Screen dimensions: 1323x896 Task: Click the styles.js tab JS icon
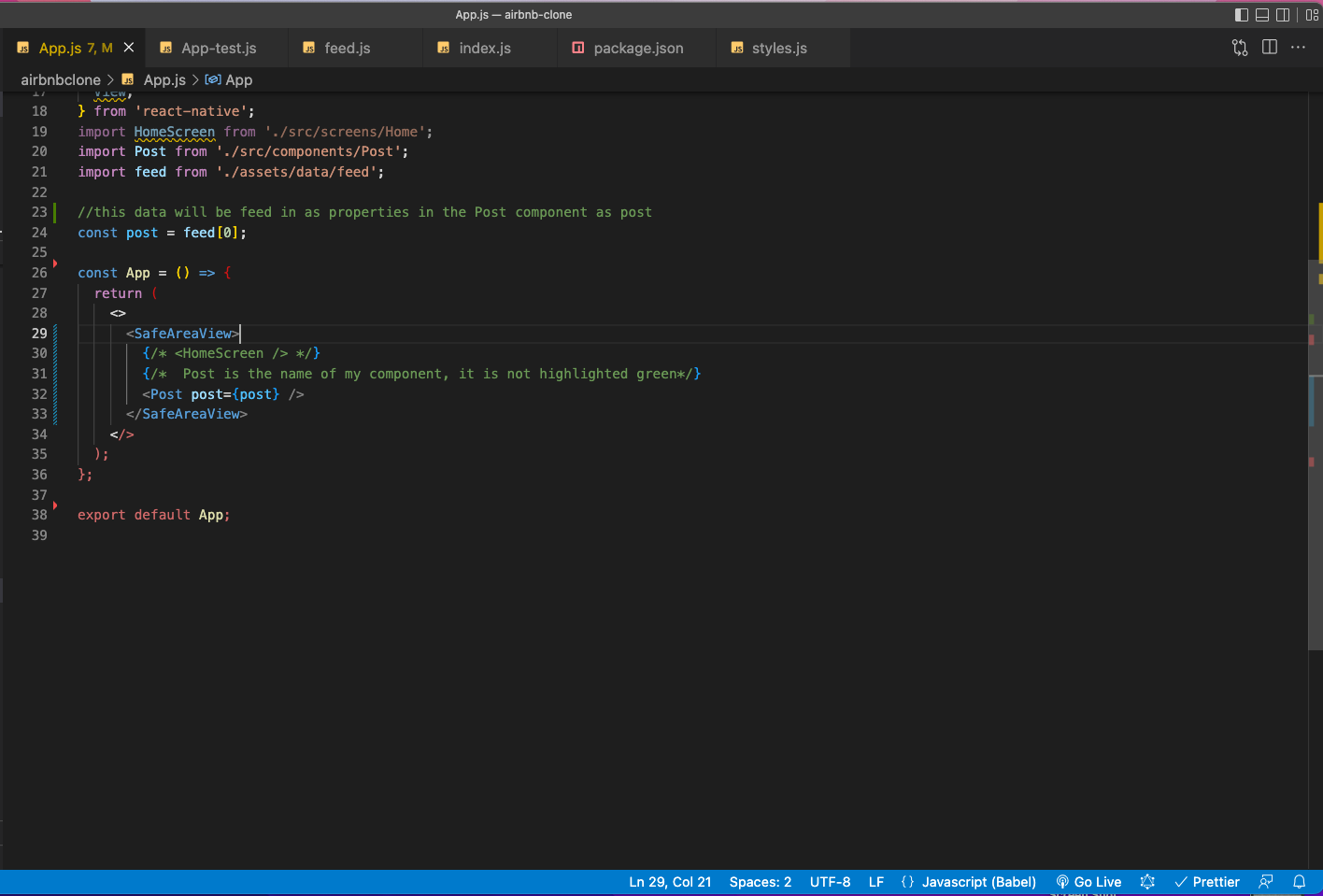point(737,48)
